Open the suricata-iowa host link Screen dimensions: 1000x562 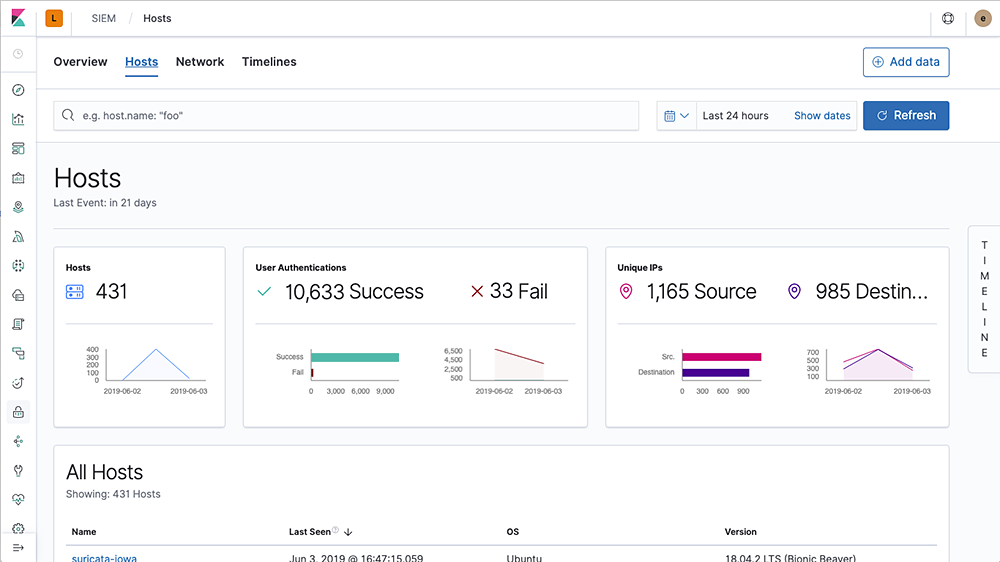(x=104, y=558)
